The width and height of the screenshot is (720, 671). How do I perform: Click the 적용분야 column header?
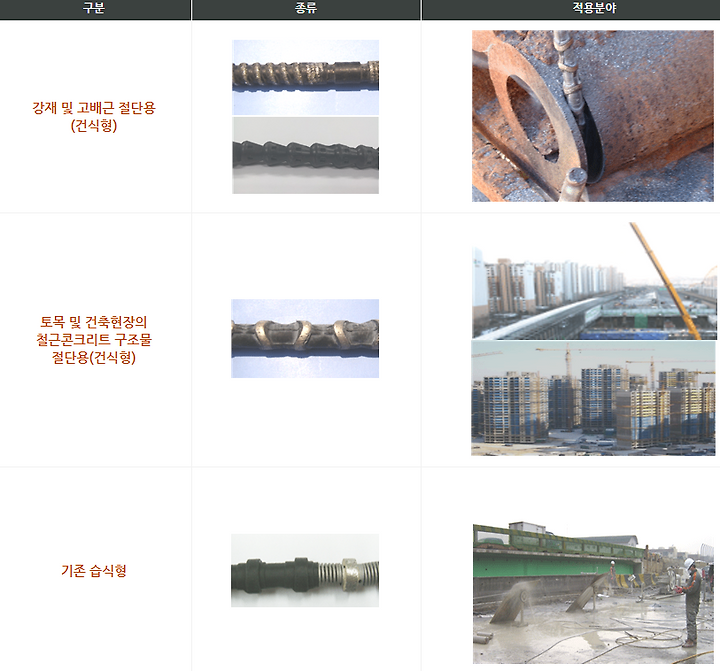coord(594,9)
